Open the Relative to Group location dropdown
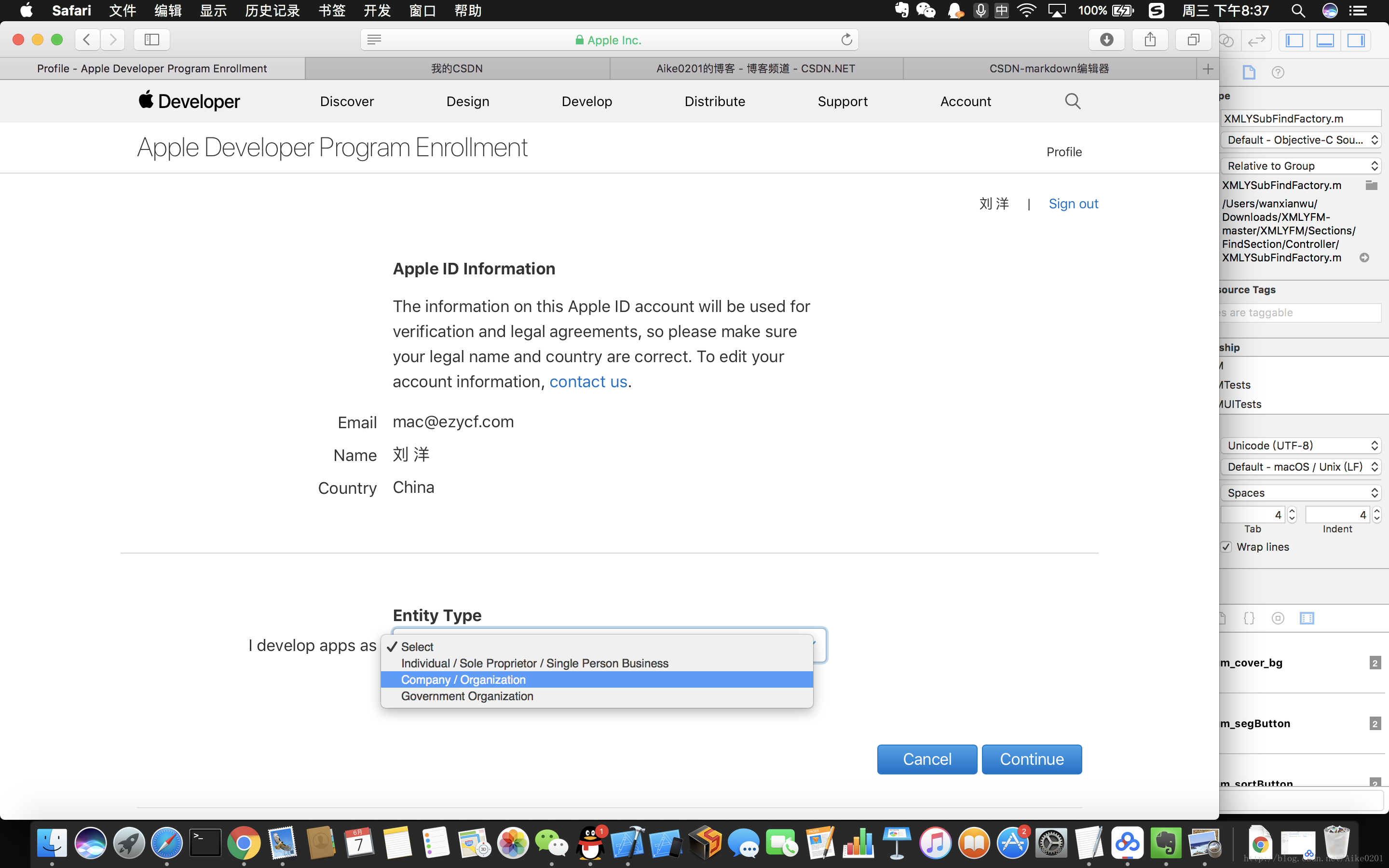Image resolution: width=1389 pixels, height=868 pixels. pos(1301,166)
